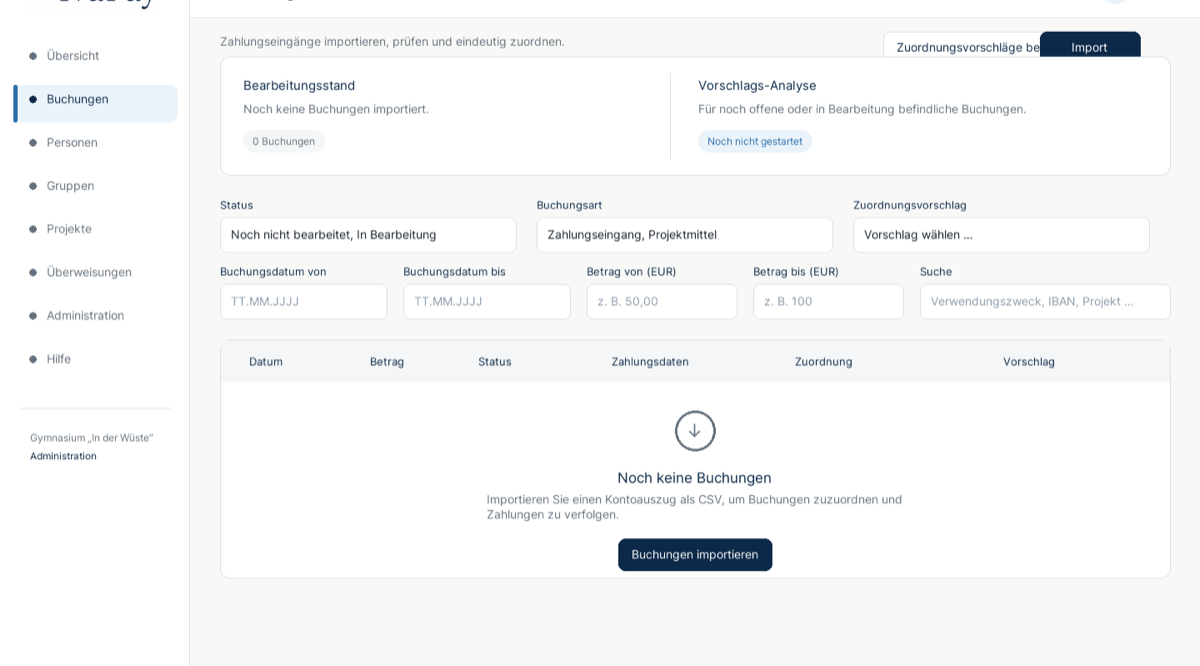Click the 'Noch nicht gestartet' badge
This screenshot has width=1200, height=666.
[755, 141]
